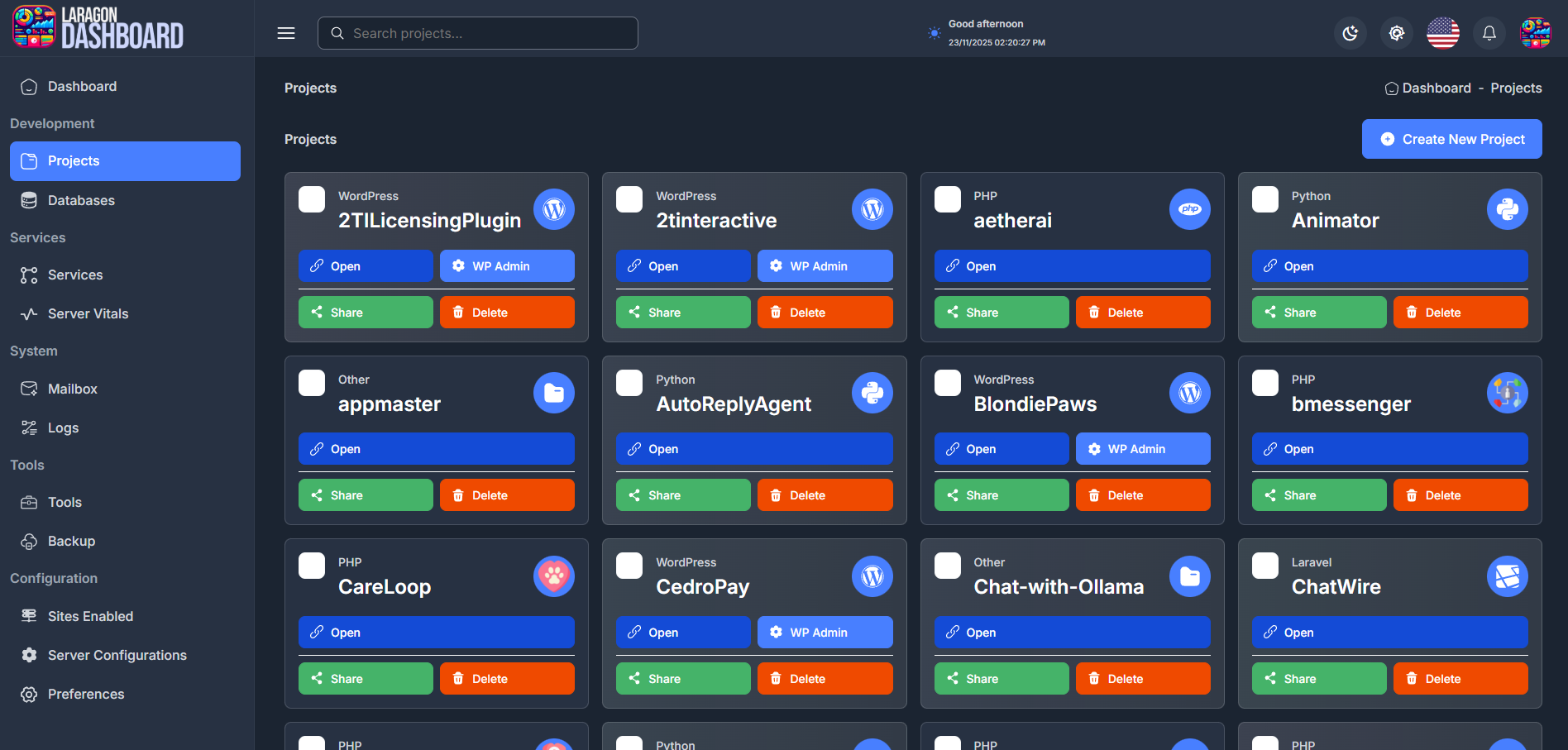Click the WordPress icon on 2tinteractive card
Screen dimensions: 1568x750
tap(872, 209)
